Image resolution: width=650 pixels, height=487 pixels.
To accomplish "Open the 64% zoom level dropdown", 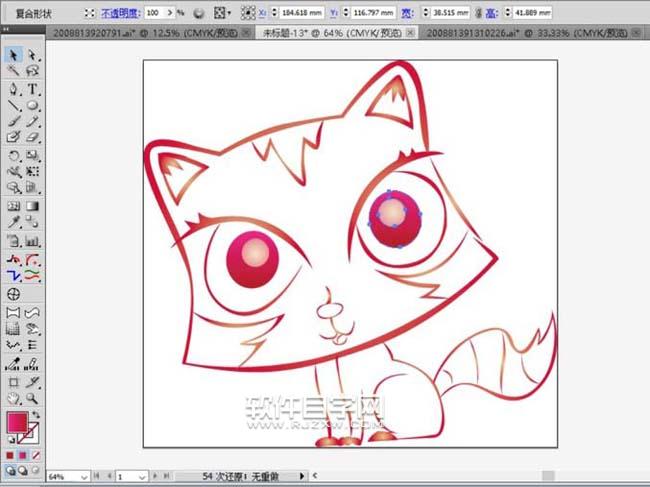I will (x=85, y=477).
